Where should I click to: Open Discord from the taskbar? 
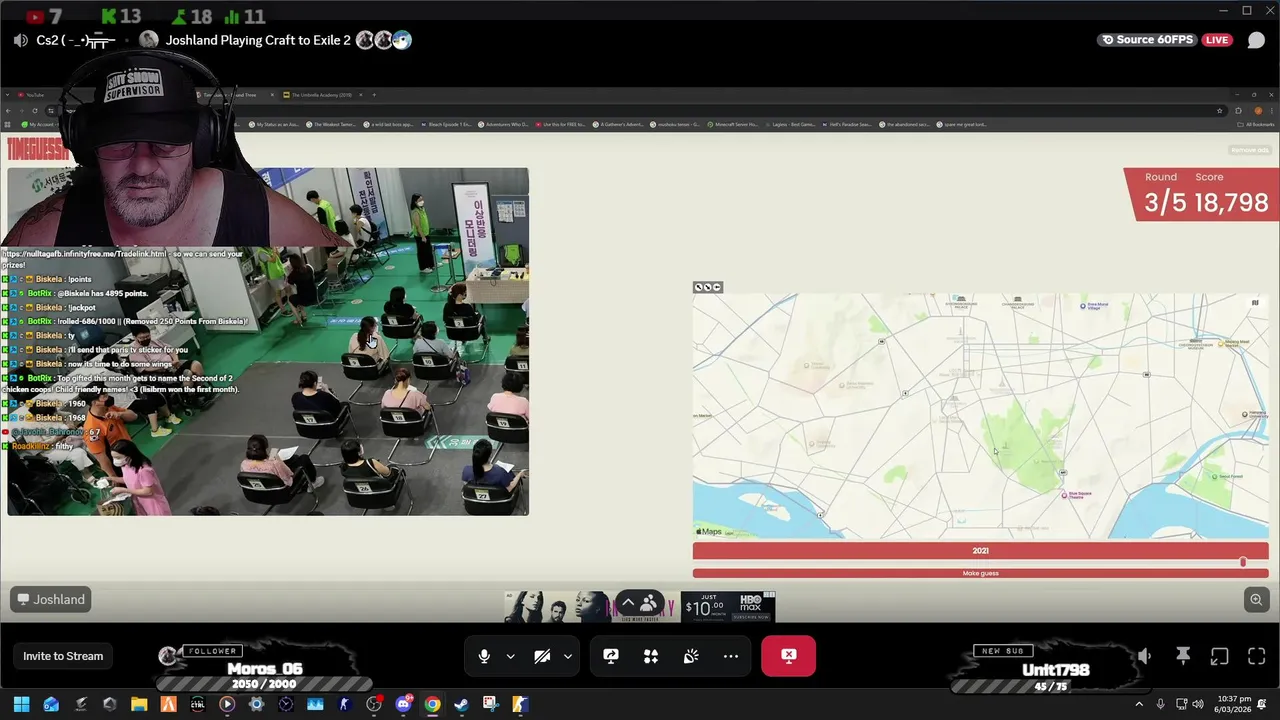click(404, 704)
